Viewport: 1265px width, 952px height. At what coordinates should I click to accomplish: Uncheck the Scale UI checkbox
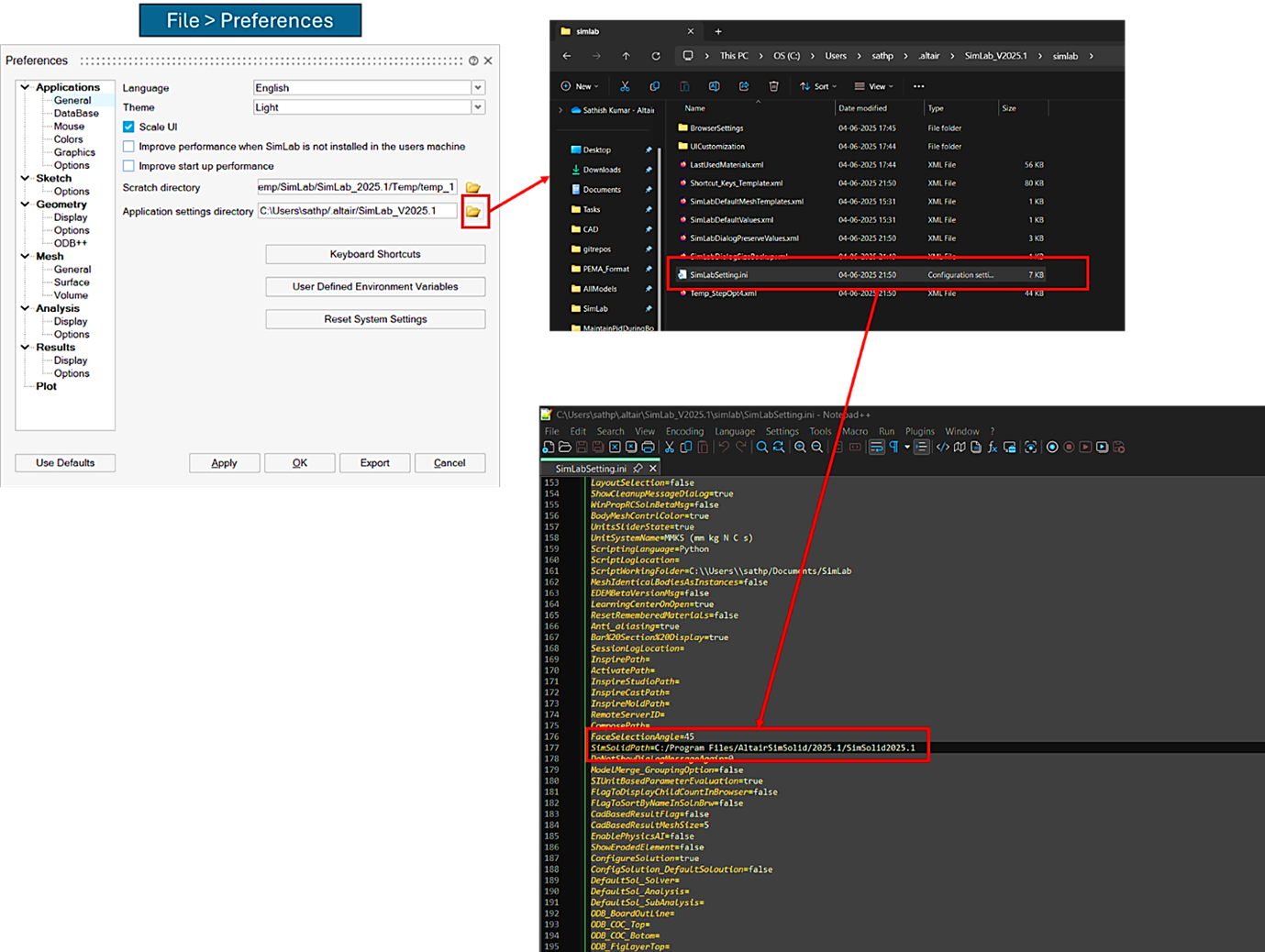click(x=128, y=127)
